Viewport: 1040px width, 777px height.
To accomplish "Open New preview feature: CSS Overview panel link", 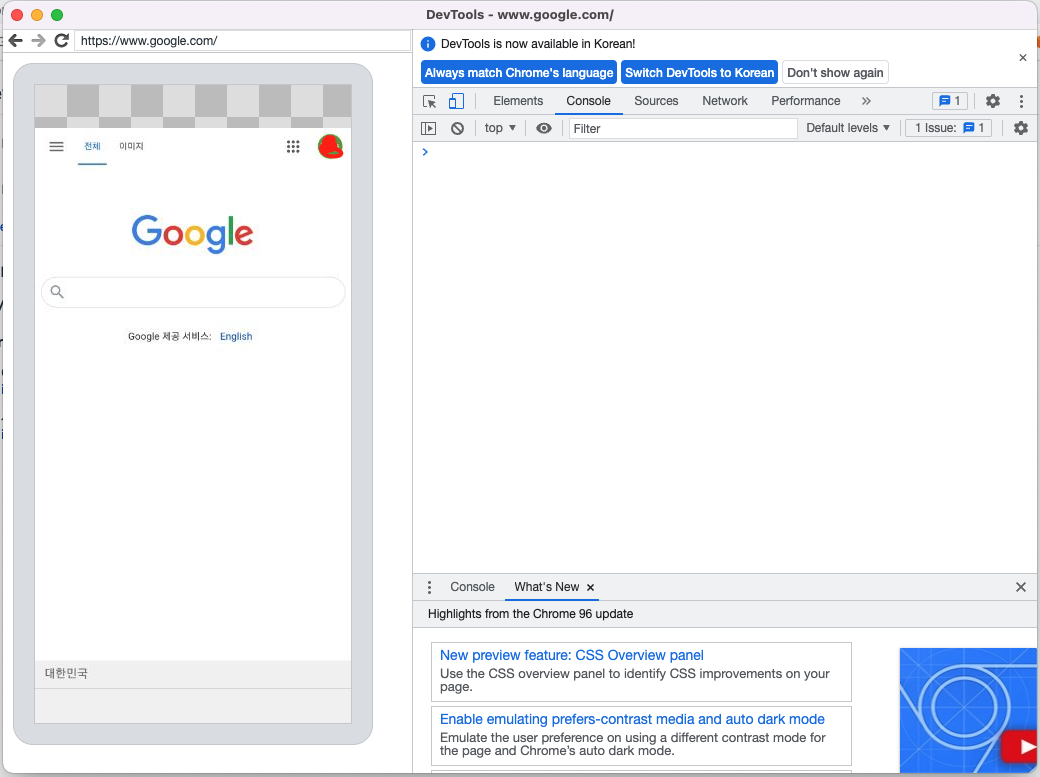I will click(x=572, y=656).
